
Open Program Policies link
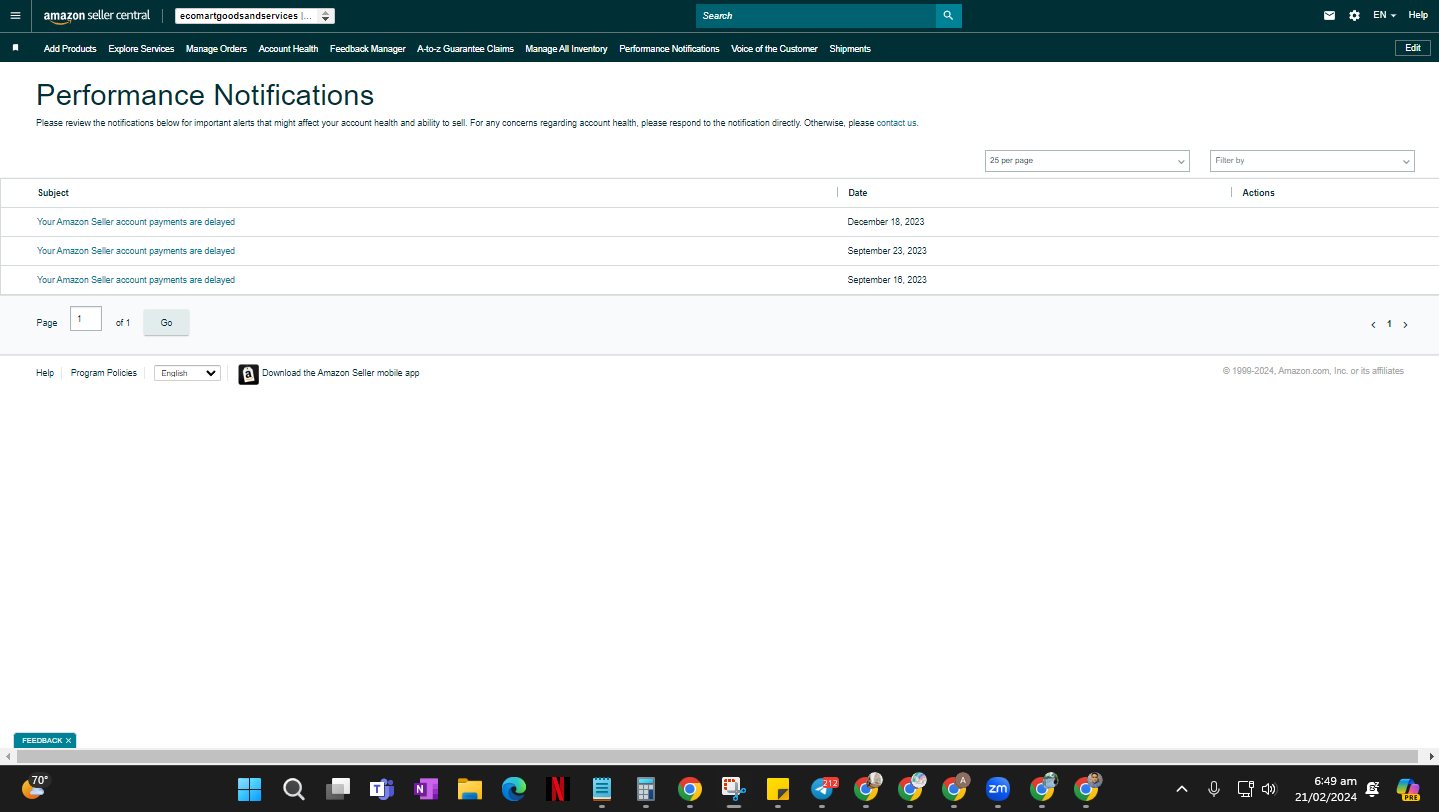(104, 373)
